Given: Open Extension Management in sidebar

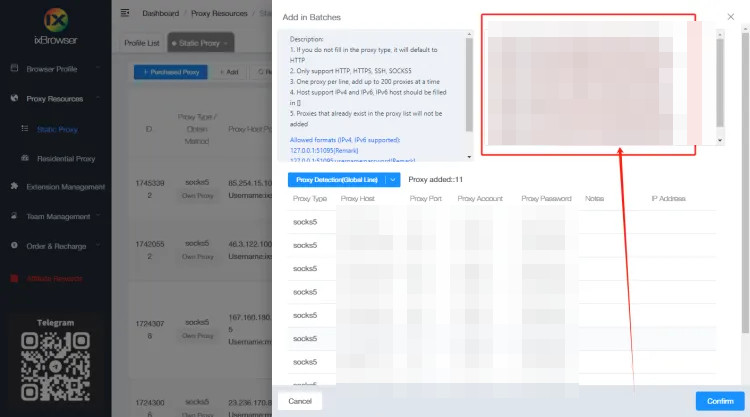Looking at the screenshot, I should (x=66, y=187).
